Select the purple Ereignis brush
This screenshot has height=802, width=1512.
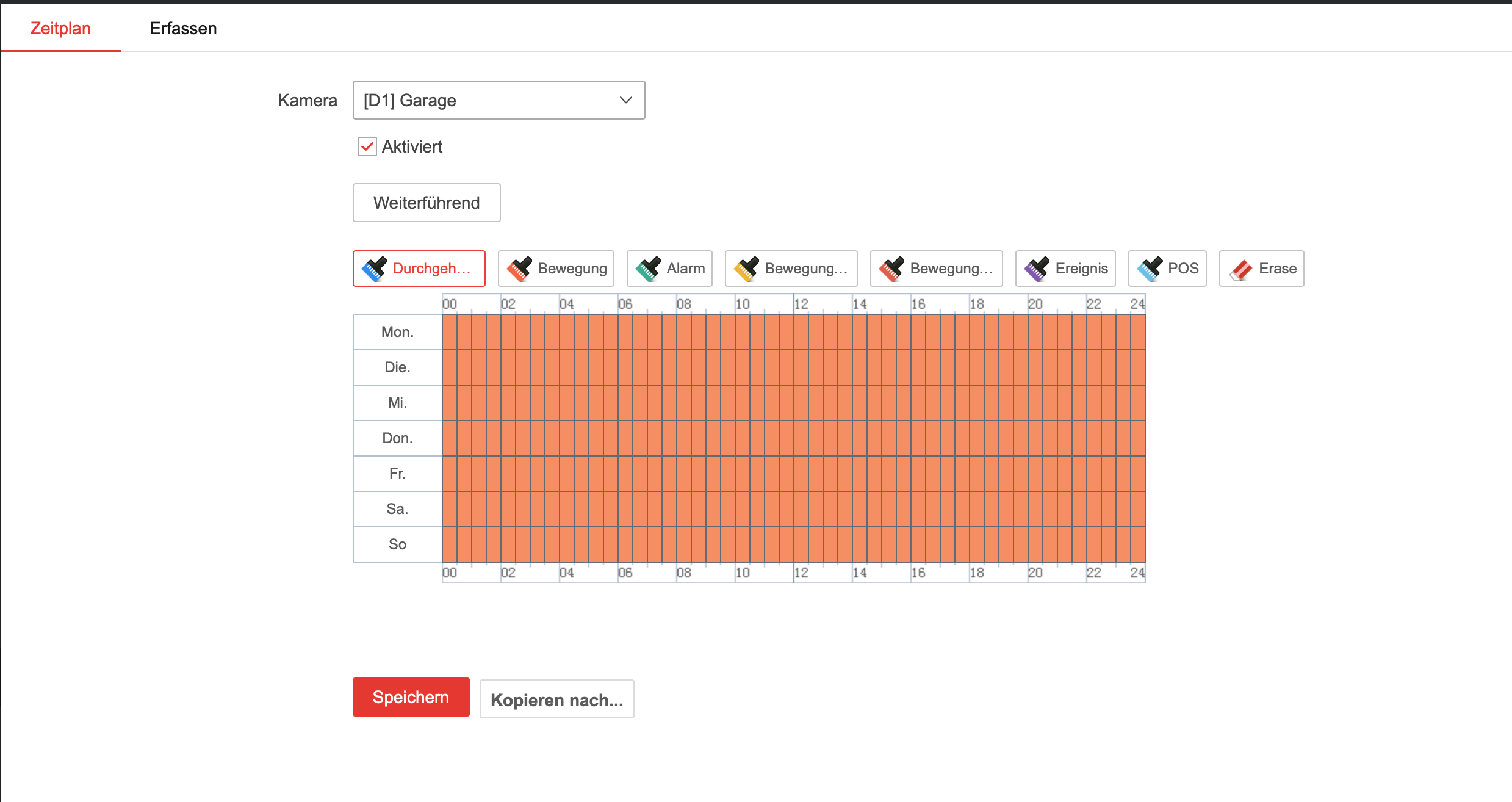point(1065,269)
